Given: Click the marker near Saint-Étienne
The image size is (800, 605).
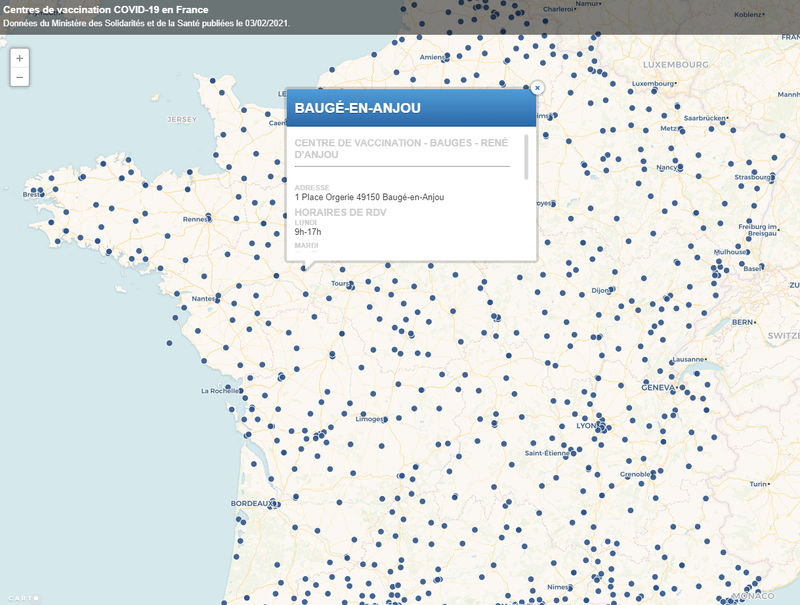Looking at the screenshot, I should pyautogui.click(x=574, y=452).
